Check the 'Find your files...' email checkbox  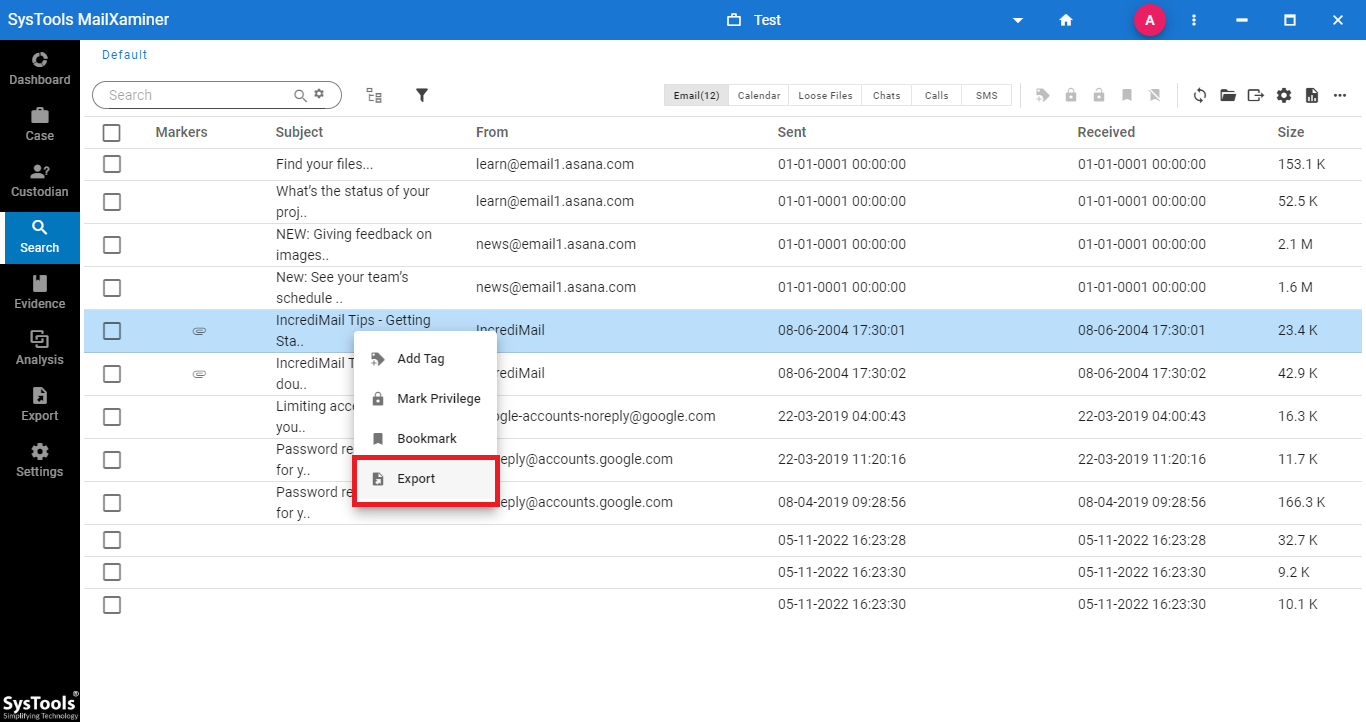(112, 164)
